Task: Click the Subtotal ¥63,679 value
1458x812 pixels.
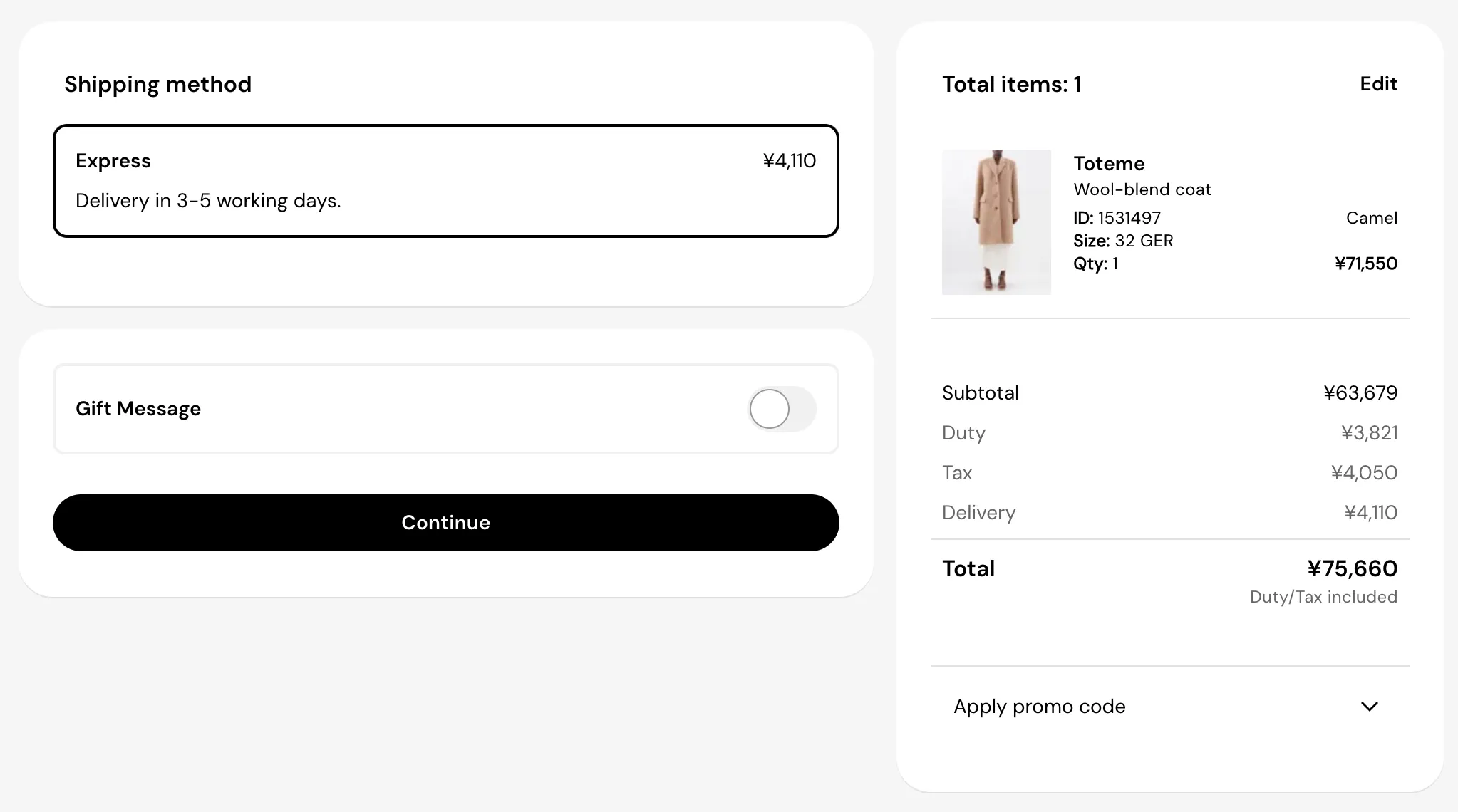Action: [1360, 393]
